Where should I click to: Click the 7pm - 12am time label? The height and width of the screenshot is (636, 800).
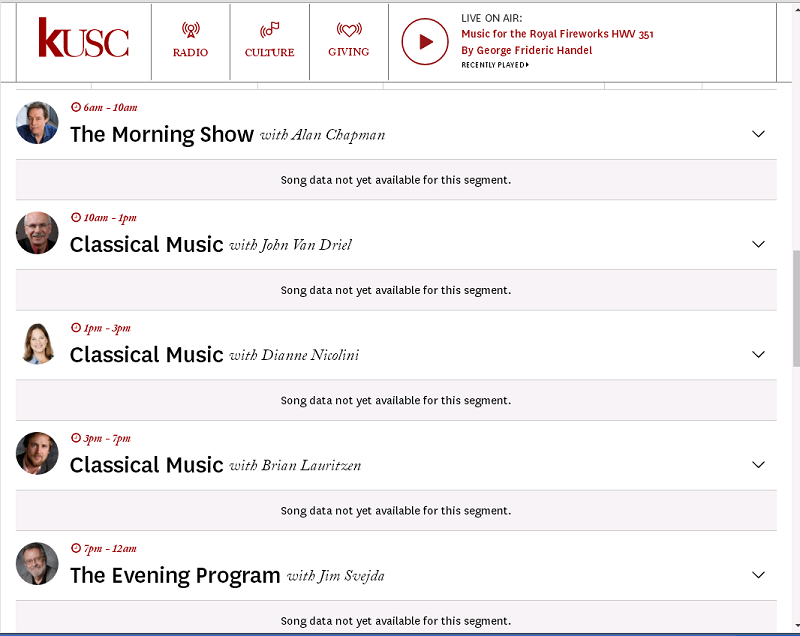(104, 548)
